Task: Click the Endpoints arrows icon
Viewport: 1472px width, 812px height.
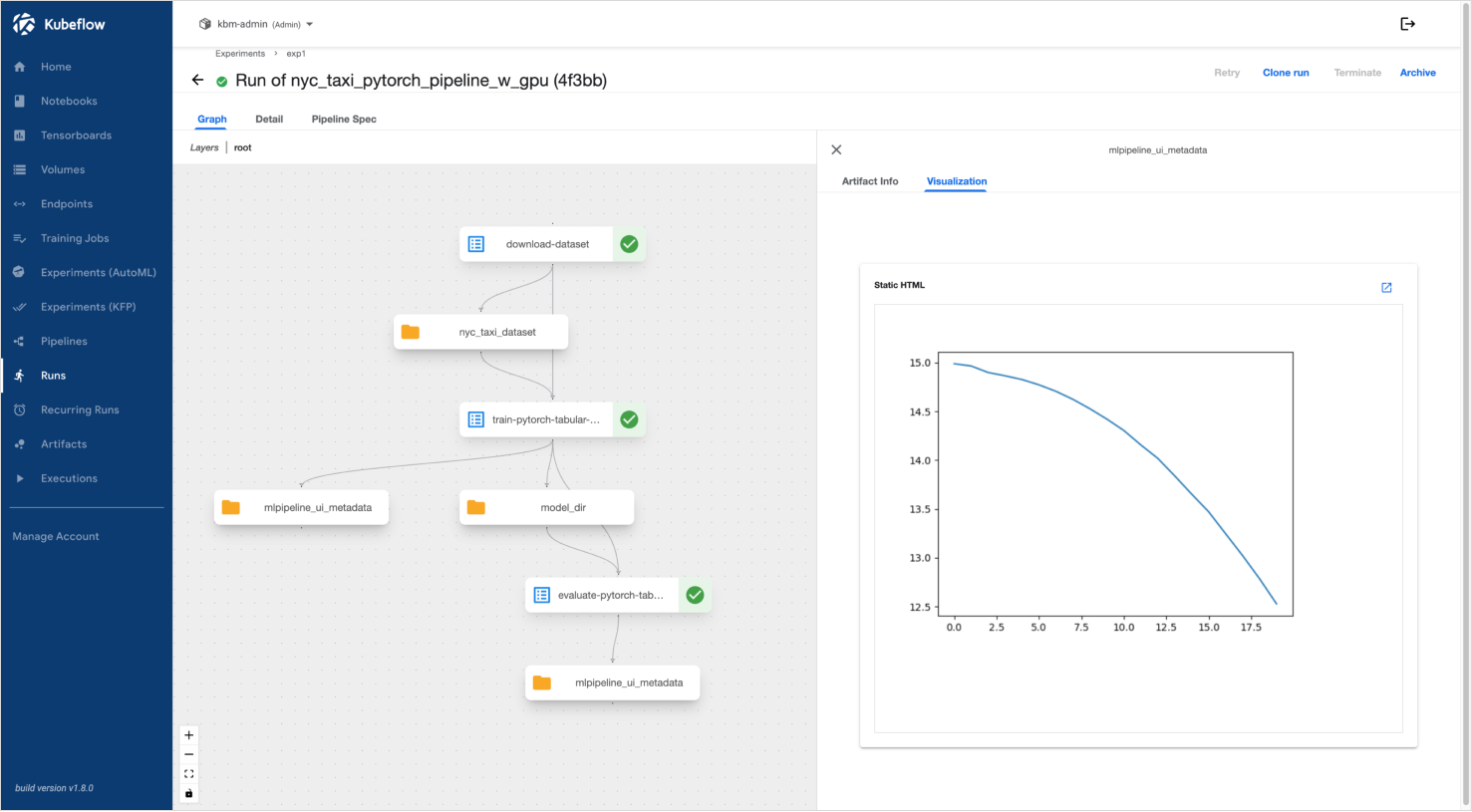Action: (19, 204)
